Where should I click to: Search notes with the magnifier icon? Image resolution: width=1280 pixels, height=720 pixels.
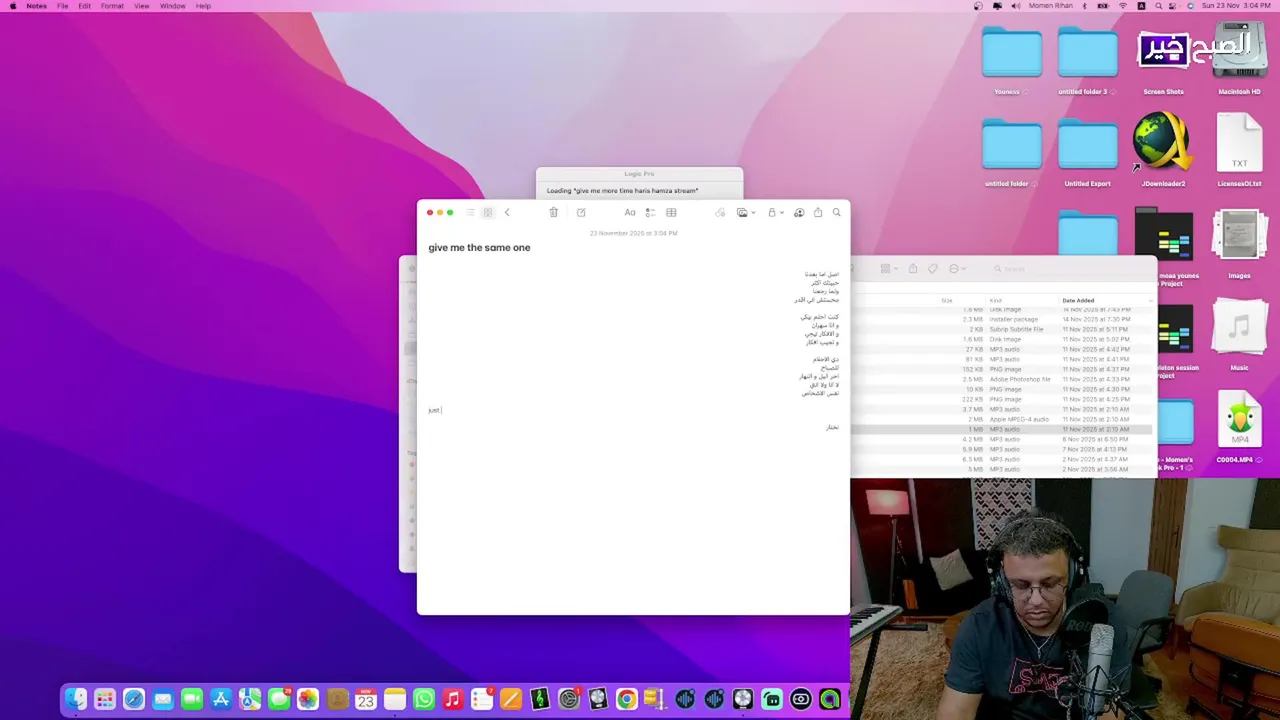(x=837, y=212)
